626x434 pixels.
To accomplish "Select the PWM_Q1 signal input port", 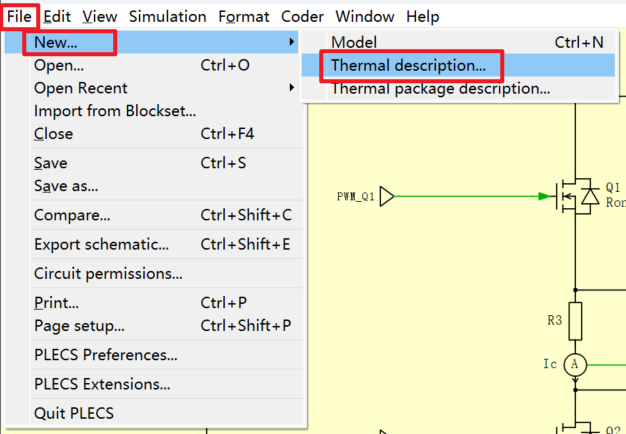I will tap(389, 195).
